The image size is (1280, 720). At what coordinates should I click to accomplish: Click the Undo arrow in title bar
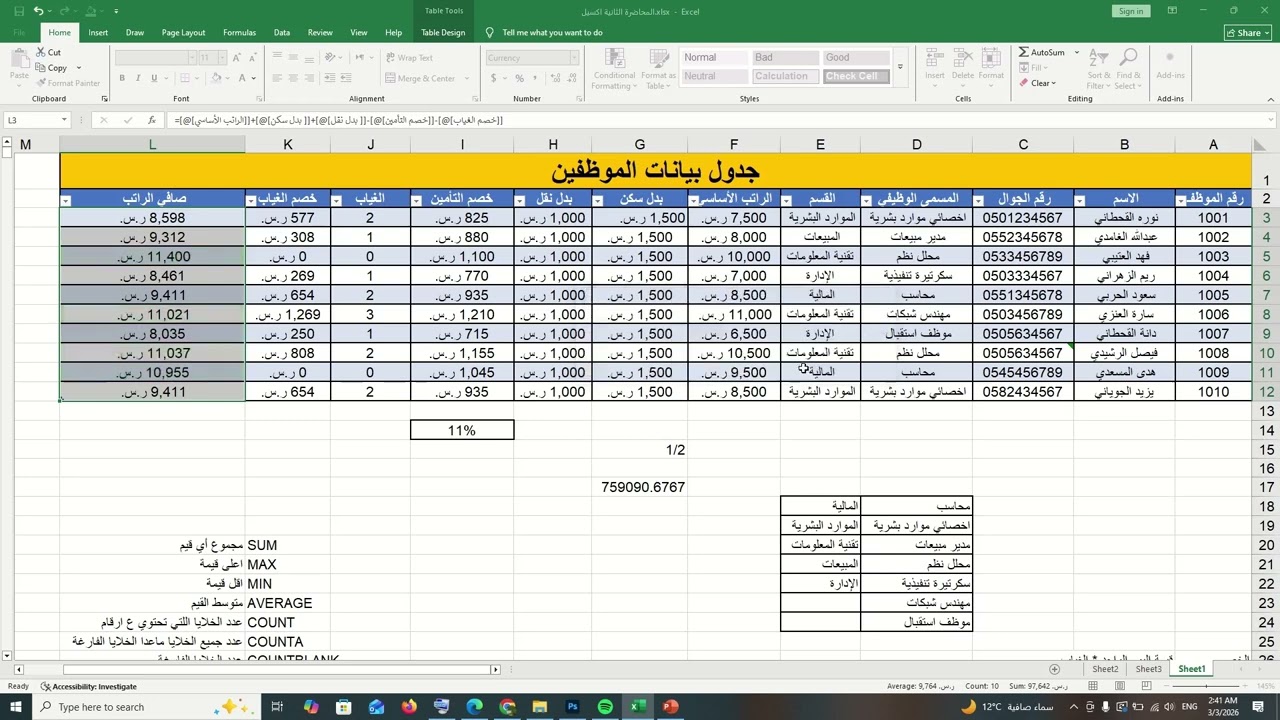coord(38,11)
